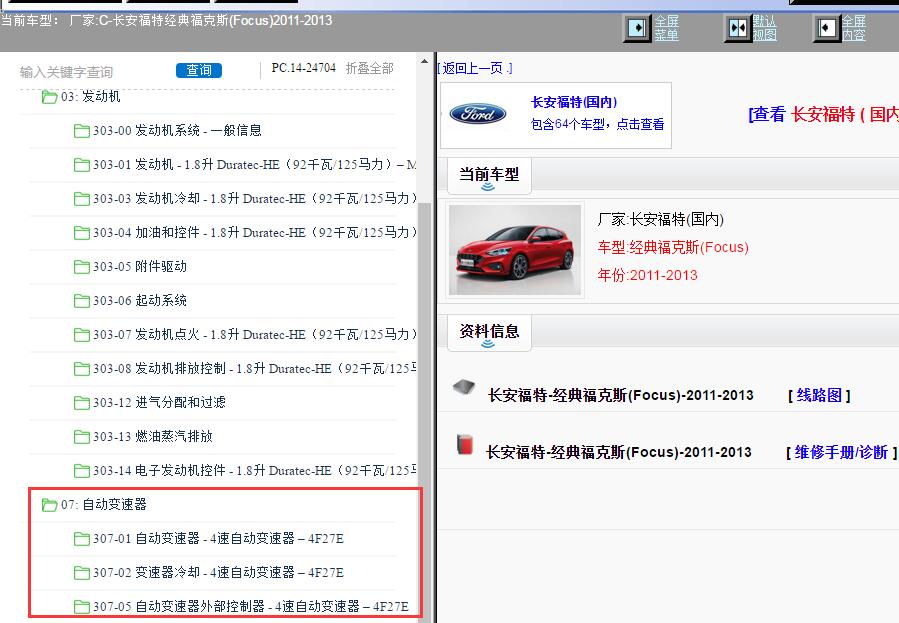This screenshot has height=623, width=899.
Task: Click the red Focus car thumbnail
Action: [x=515, y=250]
